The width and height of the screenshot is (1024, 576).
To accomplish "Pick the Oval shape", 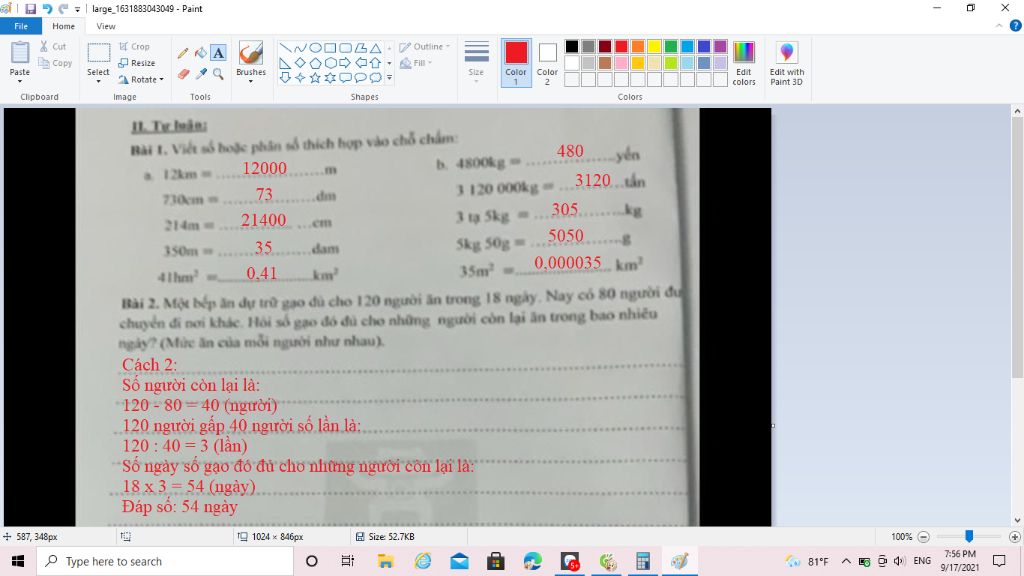I will pos(315,48).
